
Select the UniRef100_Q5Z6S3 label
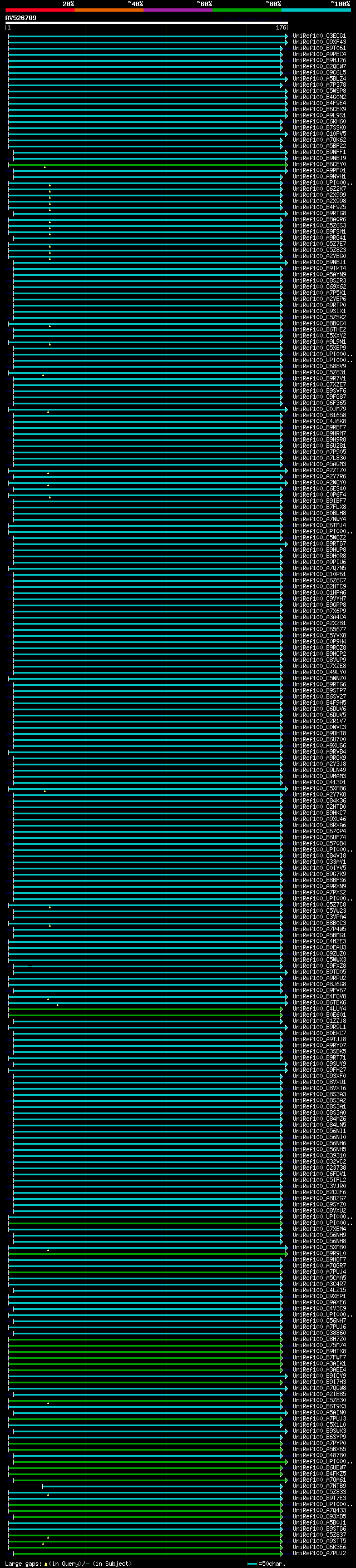[x=319, y=225]
